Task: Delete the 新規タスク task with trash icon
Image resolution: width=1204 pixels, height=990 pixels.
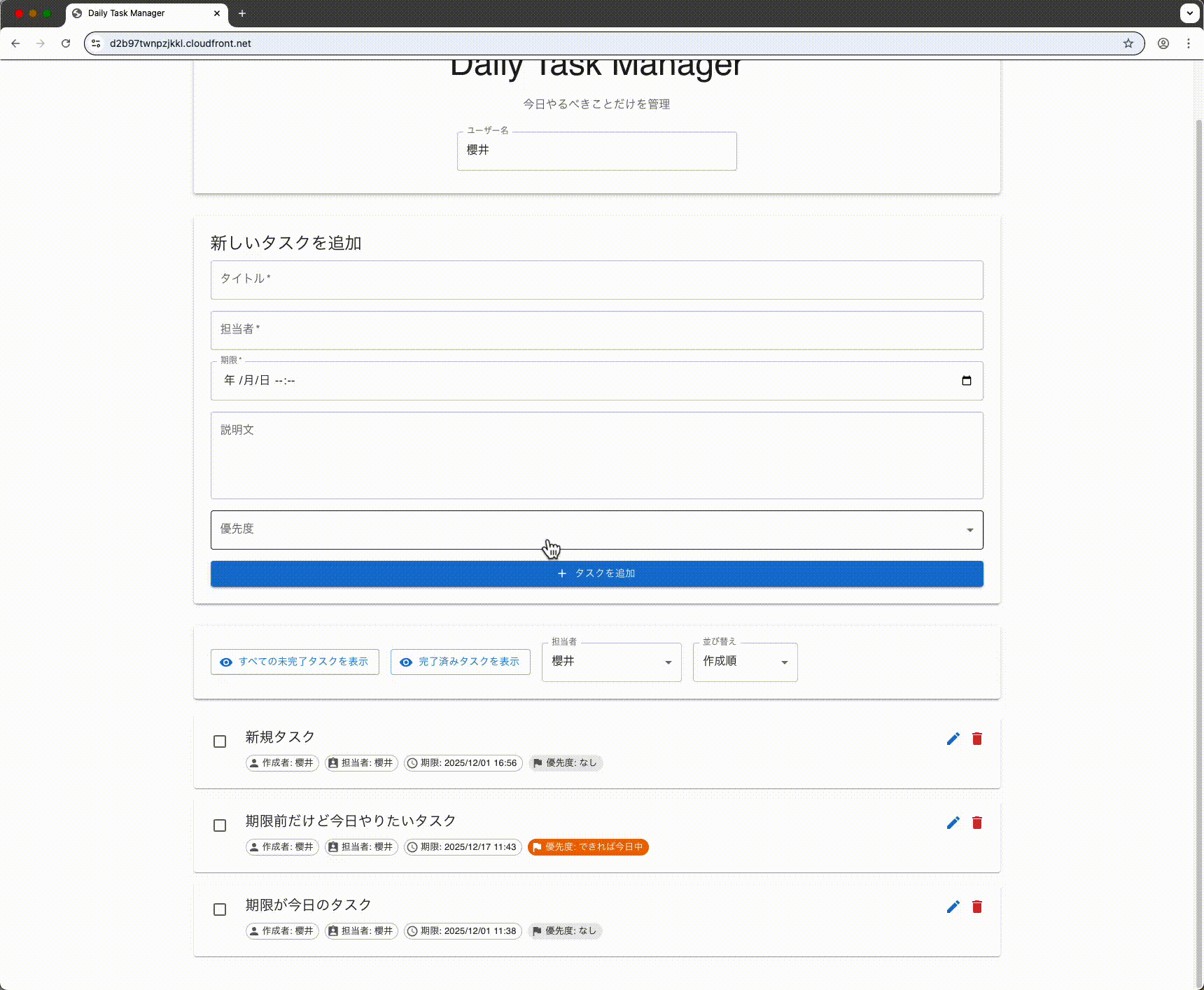Action: pyautogui.click(x=977, y=739)
